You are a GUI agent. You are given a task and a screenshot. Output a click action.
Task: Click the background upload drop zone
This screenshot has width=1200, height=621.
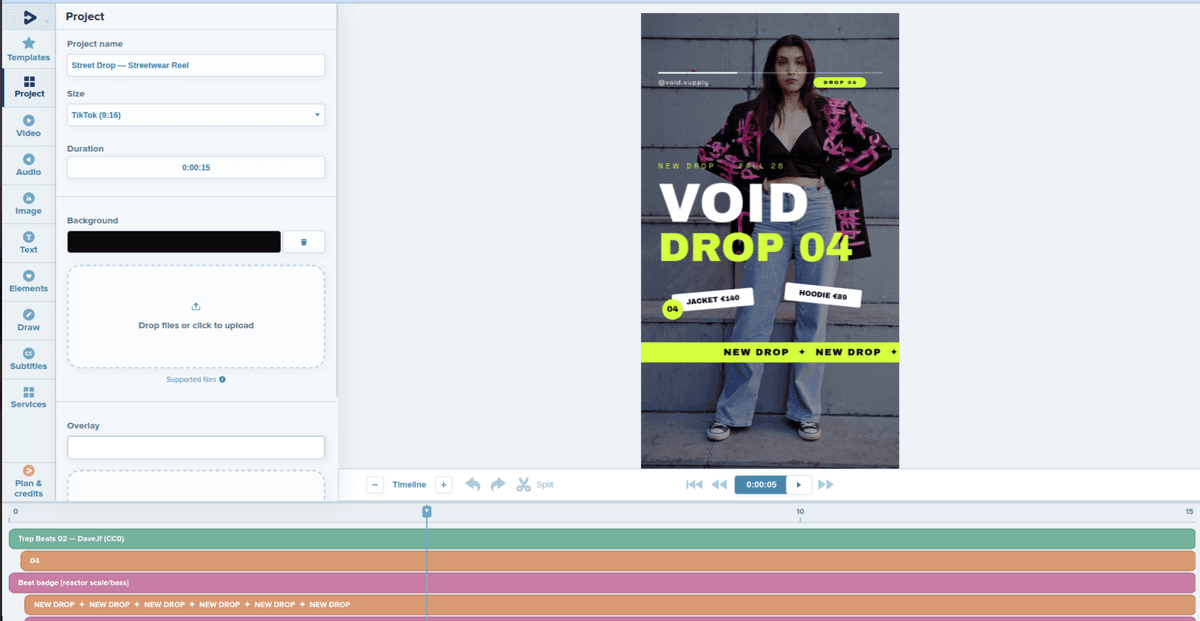196,317
